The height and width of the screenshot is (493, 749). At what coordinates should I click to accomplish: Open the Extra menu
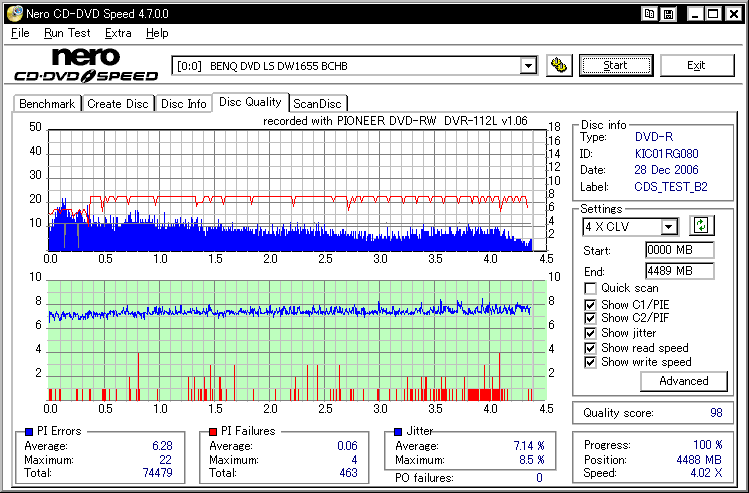coord(118,33)
